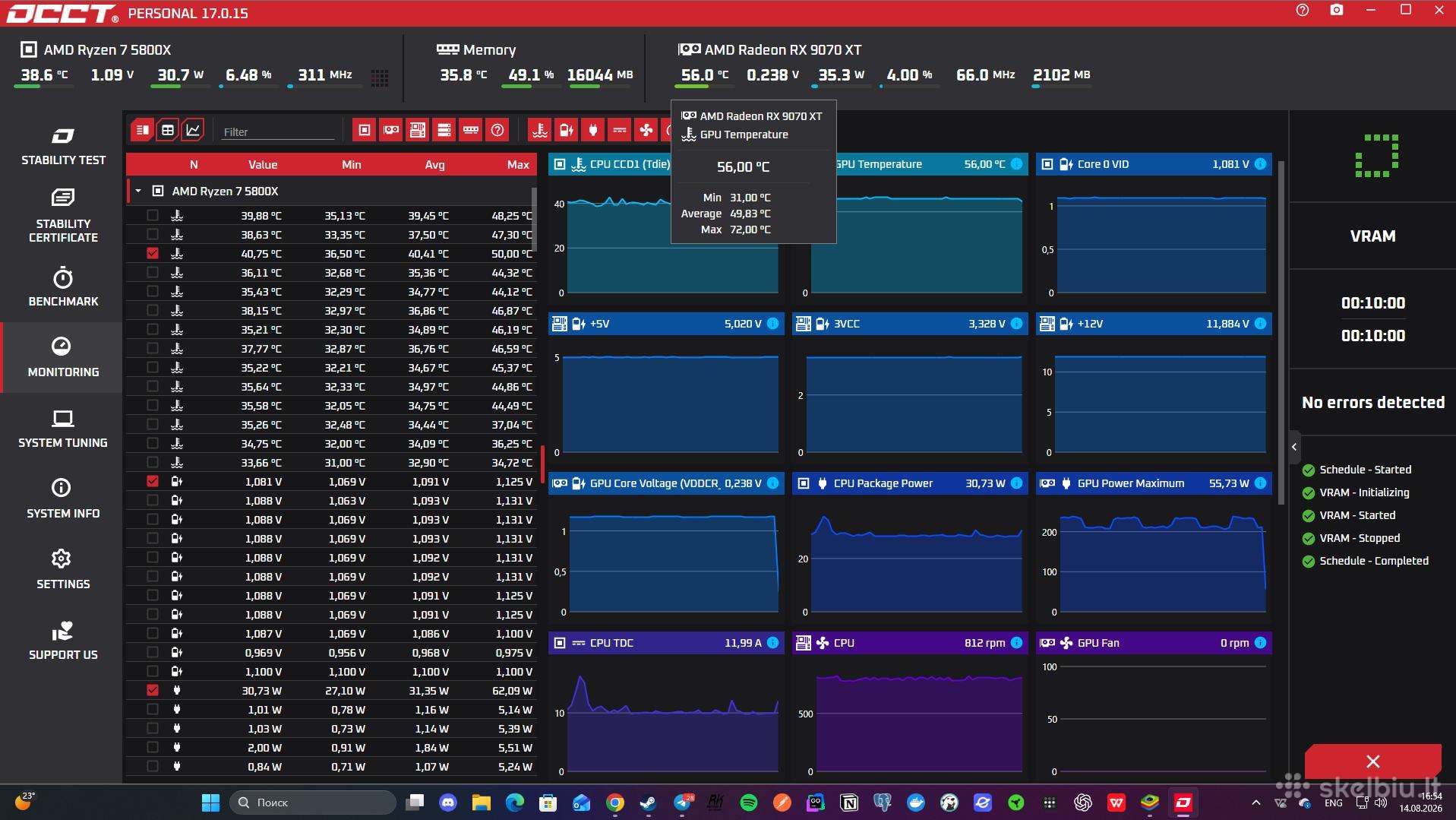
Task: Take a screenshot with the camera icon
Action: (1337, 11)
